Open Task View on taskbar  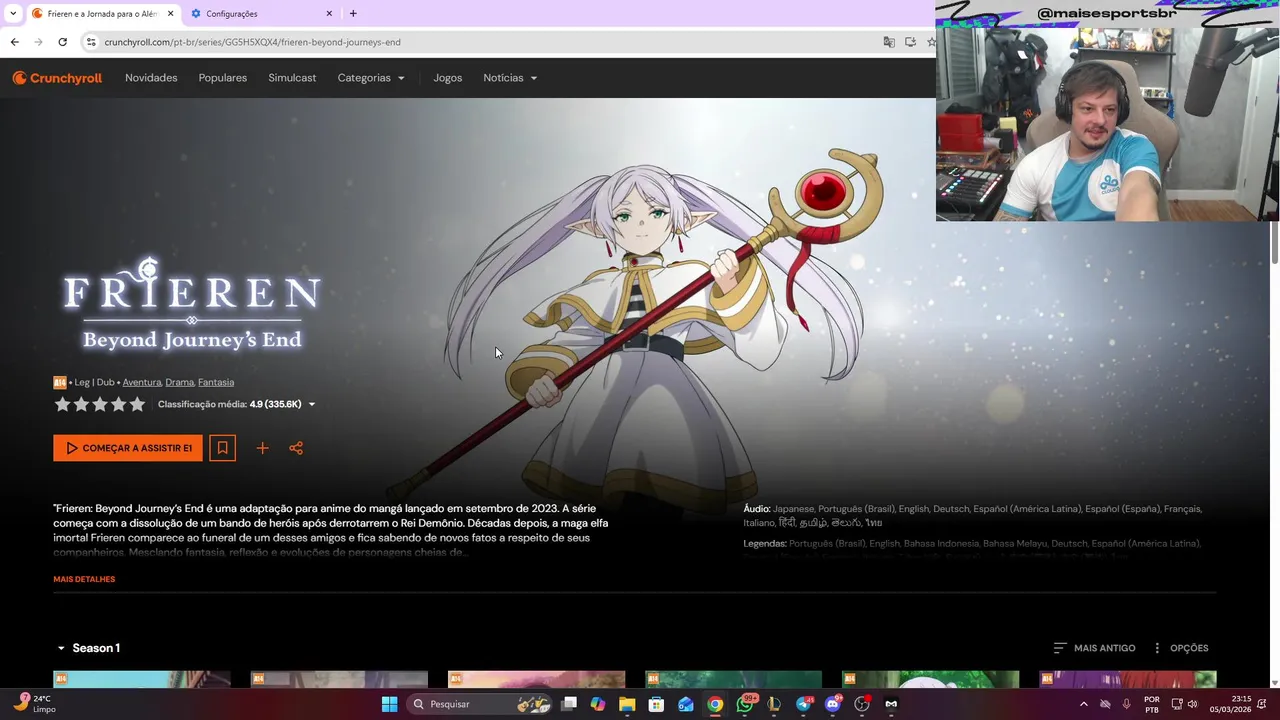[569, 704]
